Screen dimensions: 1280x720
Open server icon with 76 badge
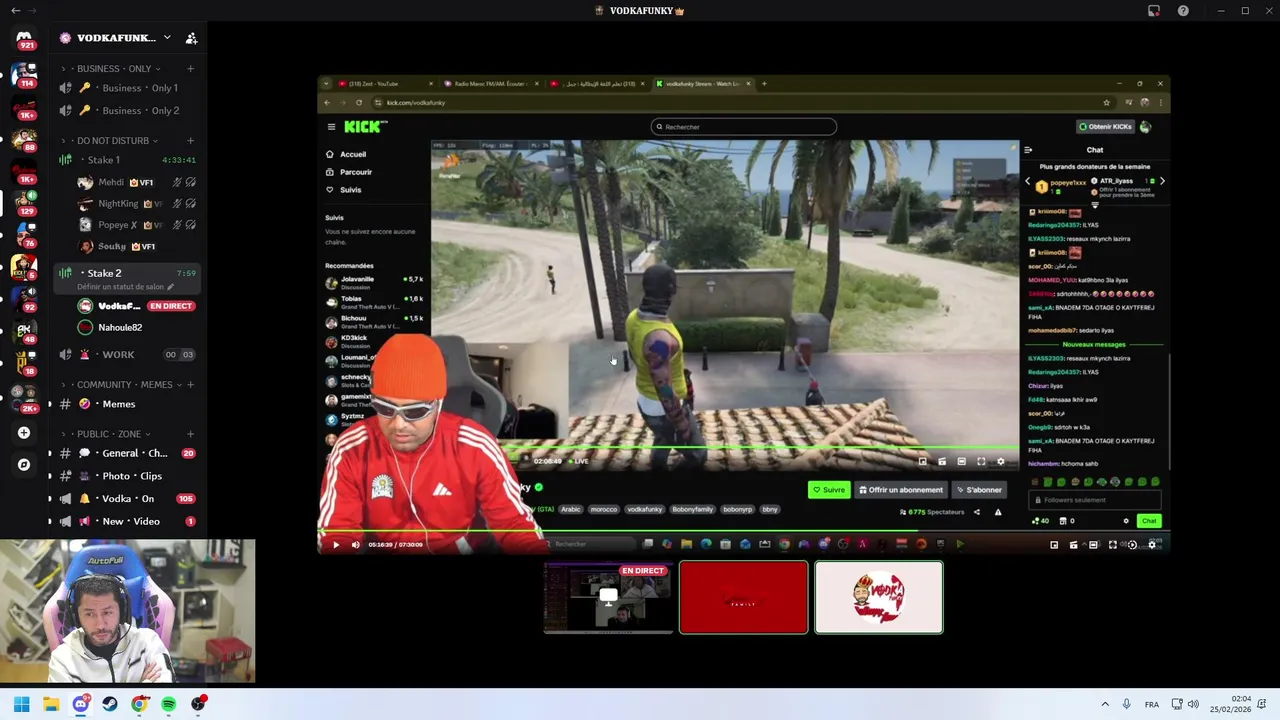pyautogui.click(x=24, y=234)
